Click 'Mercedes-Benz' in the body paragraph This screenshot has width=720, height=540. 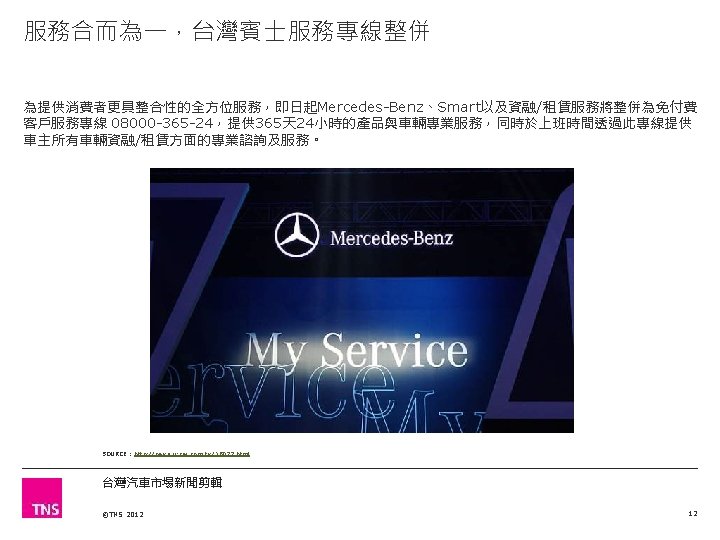tap(370, 107)
